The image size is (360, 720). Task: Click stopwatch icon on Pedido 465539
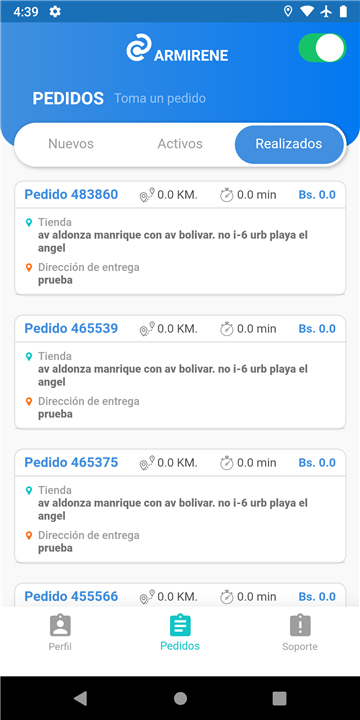coord(227,329)
